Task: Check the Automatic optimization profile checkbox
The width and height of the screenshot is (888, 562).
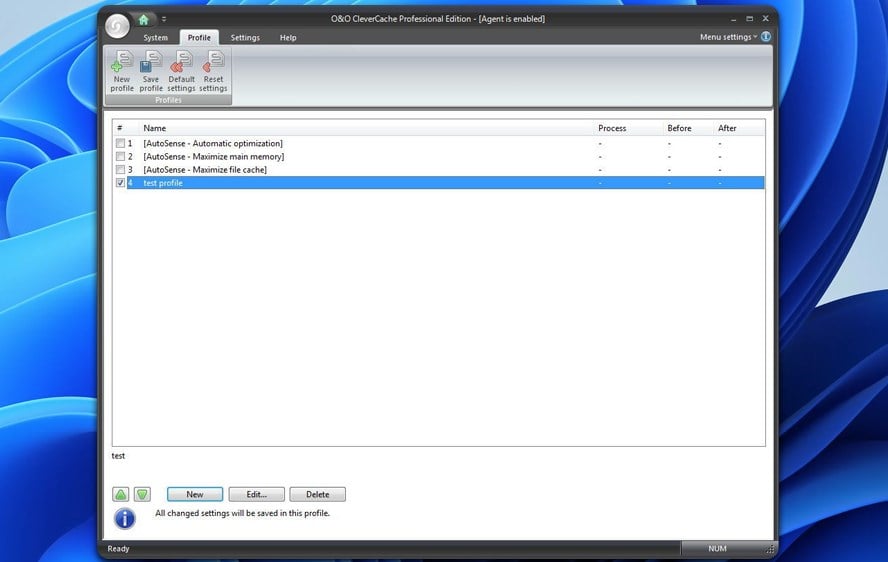Action: pyautogui.click(x=120, y=143)
